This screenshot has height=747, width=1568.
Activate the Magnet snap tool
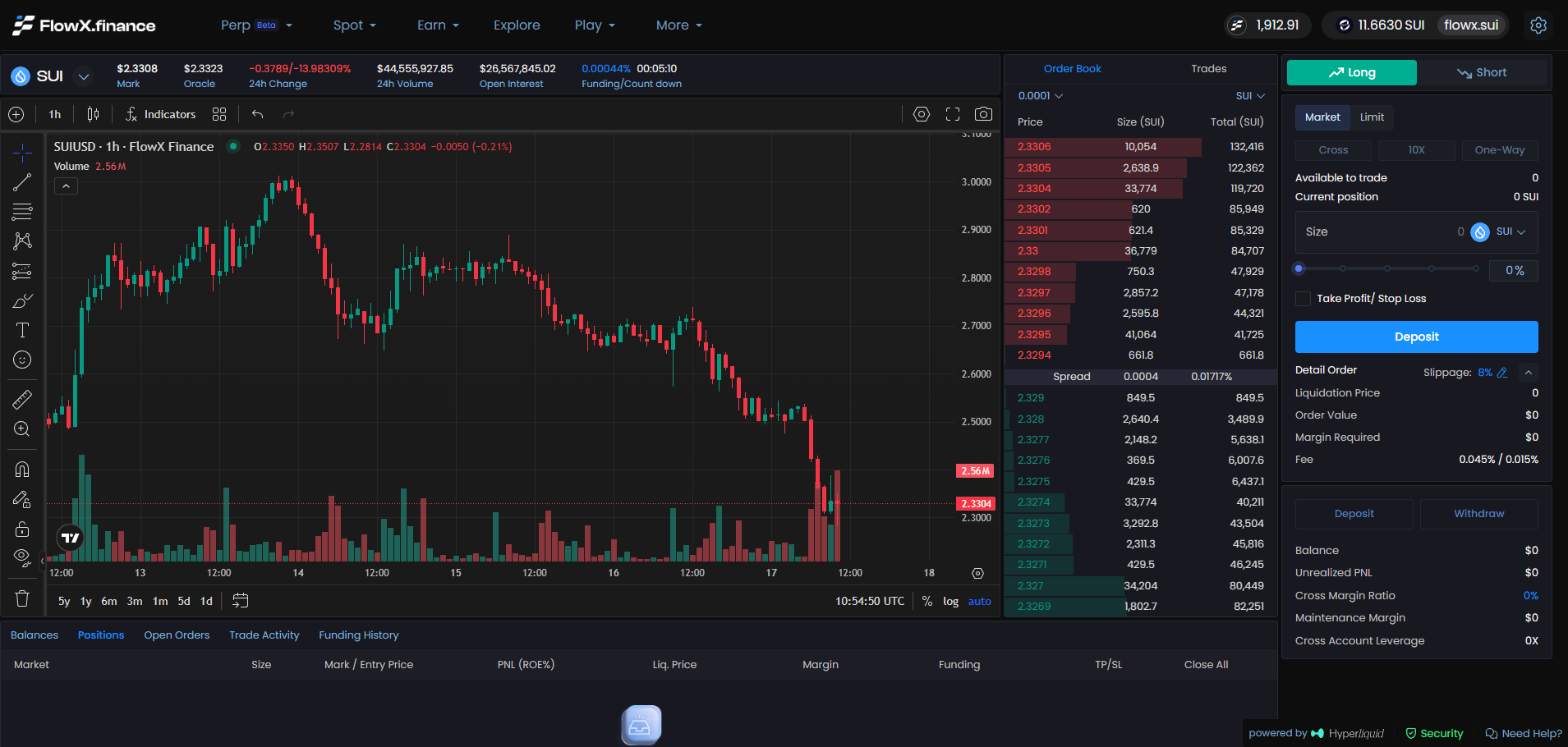click(x=22, y=469)
